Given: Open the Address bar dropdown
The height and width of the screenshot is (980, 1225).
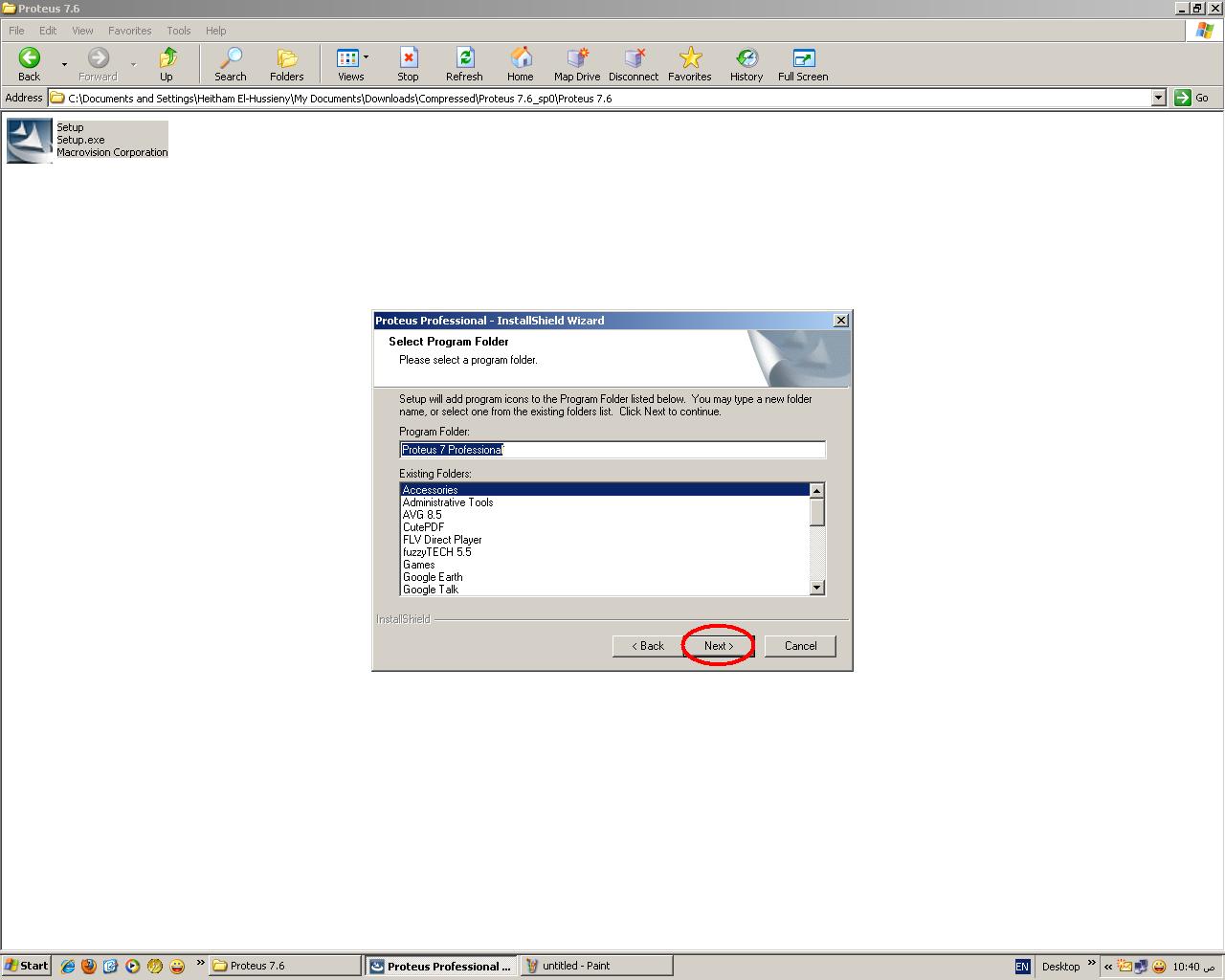Looking at the screenshot, I should (x=1158, y=98).
